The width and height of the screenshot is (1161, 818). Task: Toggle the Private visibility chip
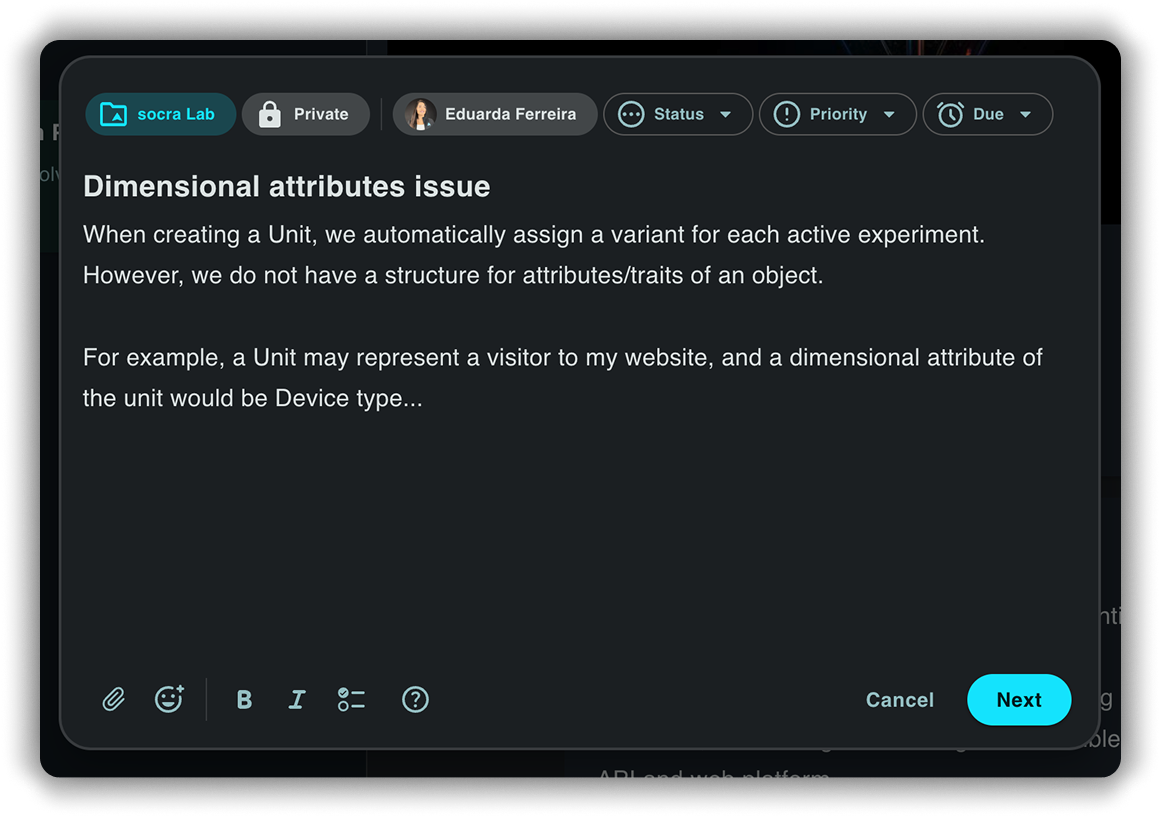coord(306,114)
